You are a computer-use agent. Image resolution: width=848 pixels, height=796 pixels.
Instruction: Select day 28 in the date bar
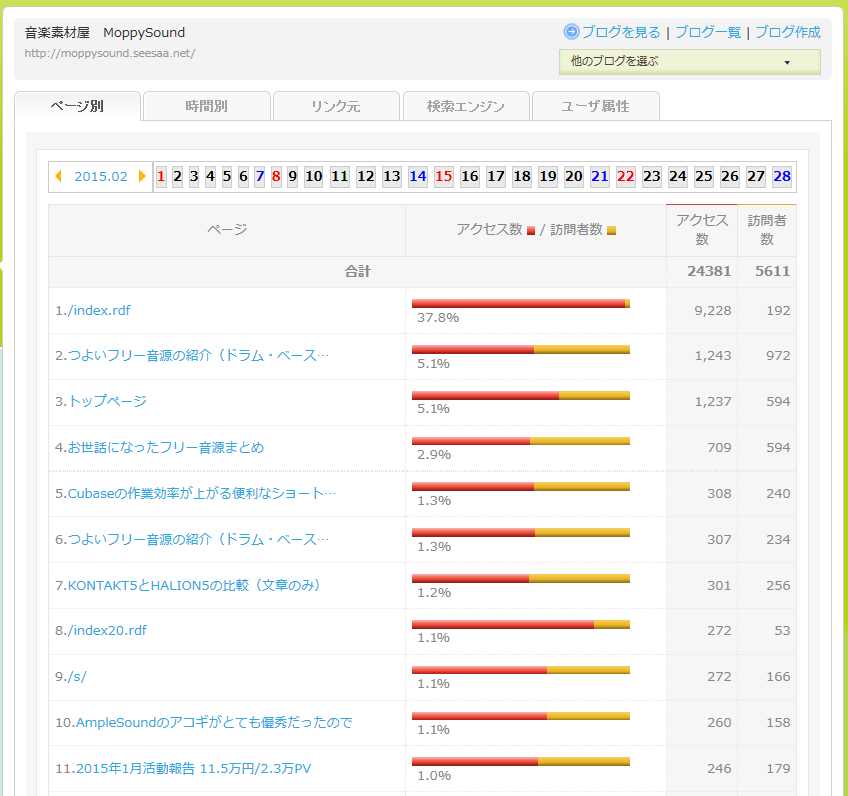pos(782,177)
